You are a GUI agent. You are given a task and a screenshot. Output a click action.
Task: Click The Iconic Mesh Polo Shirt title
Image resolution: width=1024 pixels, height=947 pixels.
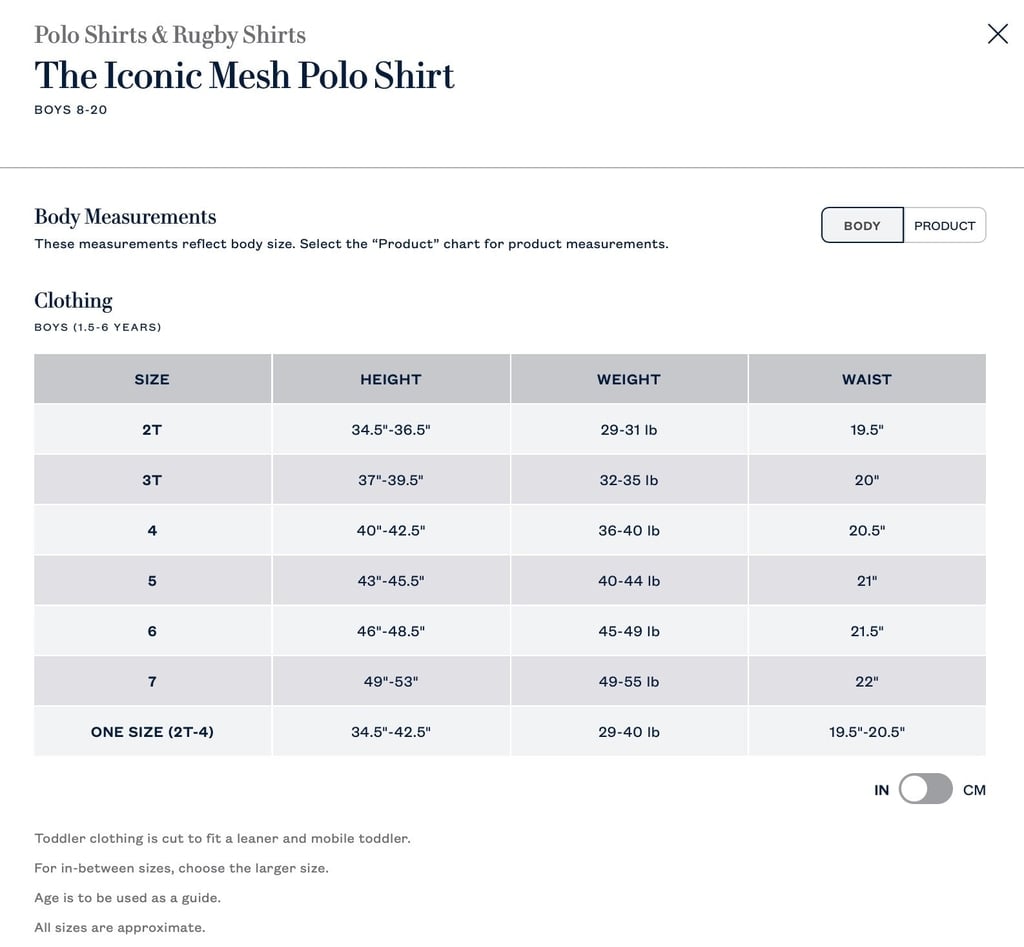(244, 75)
